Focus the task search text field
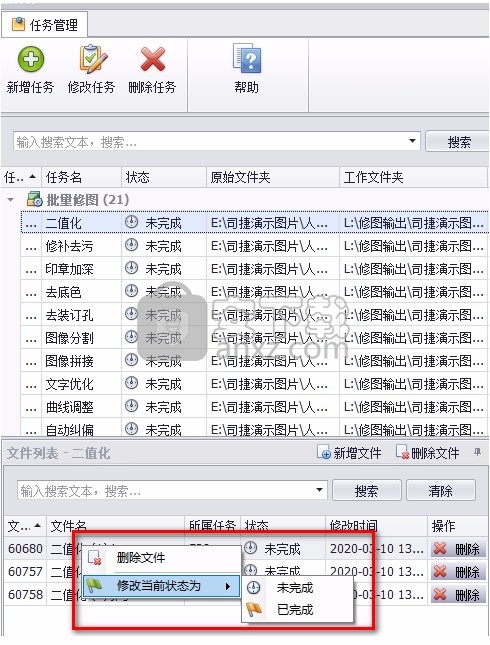Viewport: 490px width, 645px height. click(210, 142)
